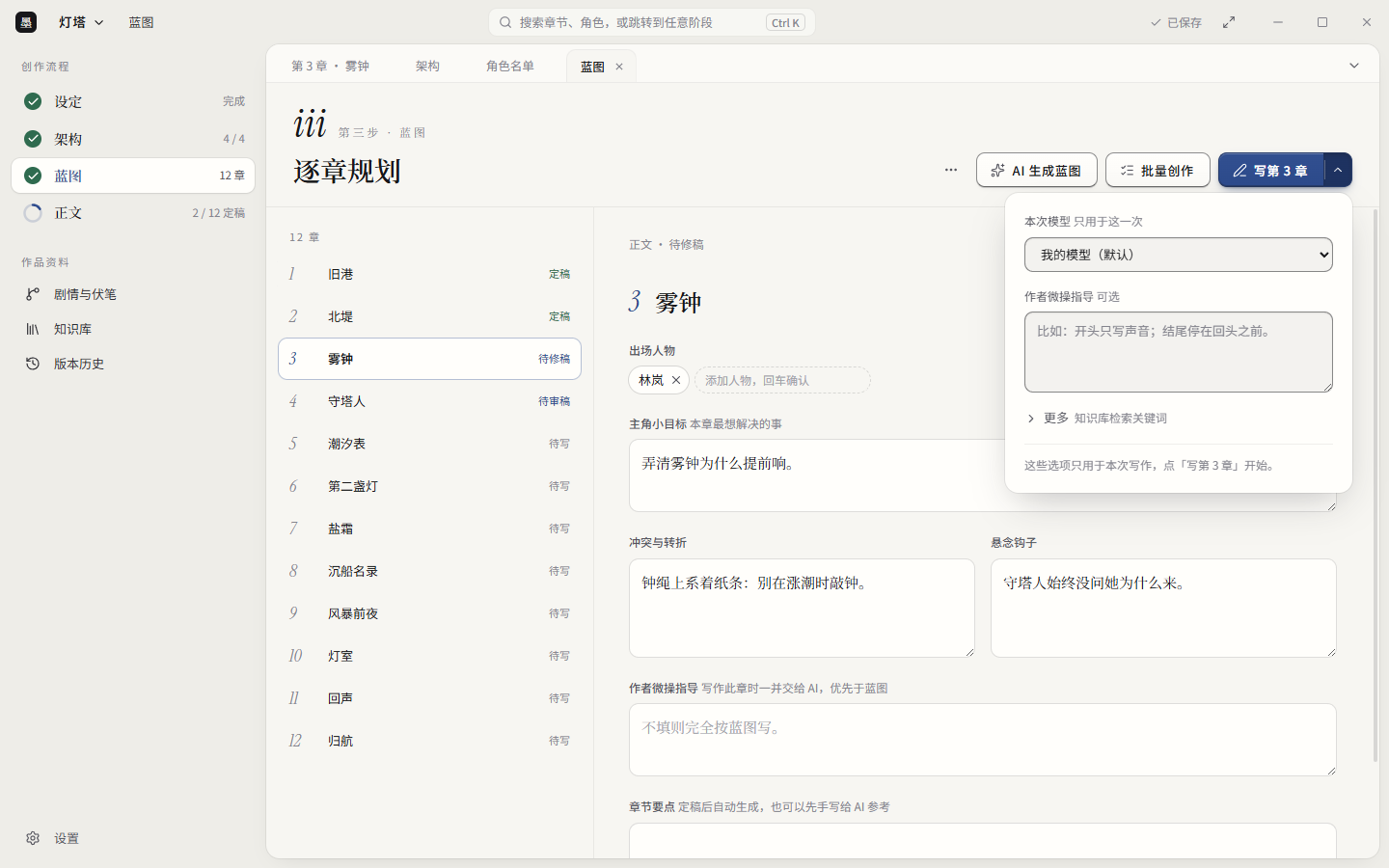The height and width of the screenshot is (868, 1389).
Task: Select chapter 10 灯室
Action: pyautogui.click(x=429, y=656)
